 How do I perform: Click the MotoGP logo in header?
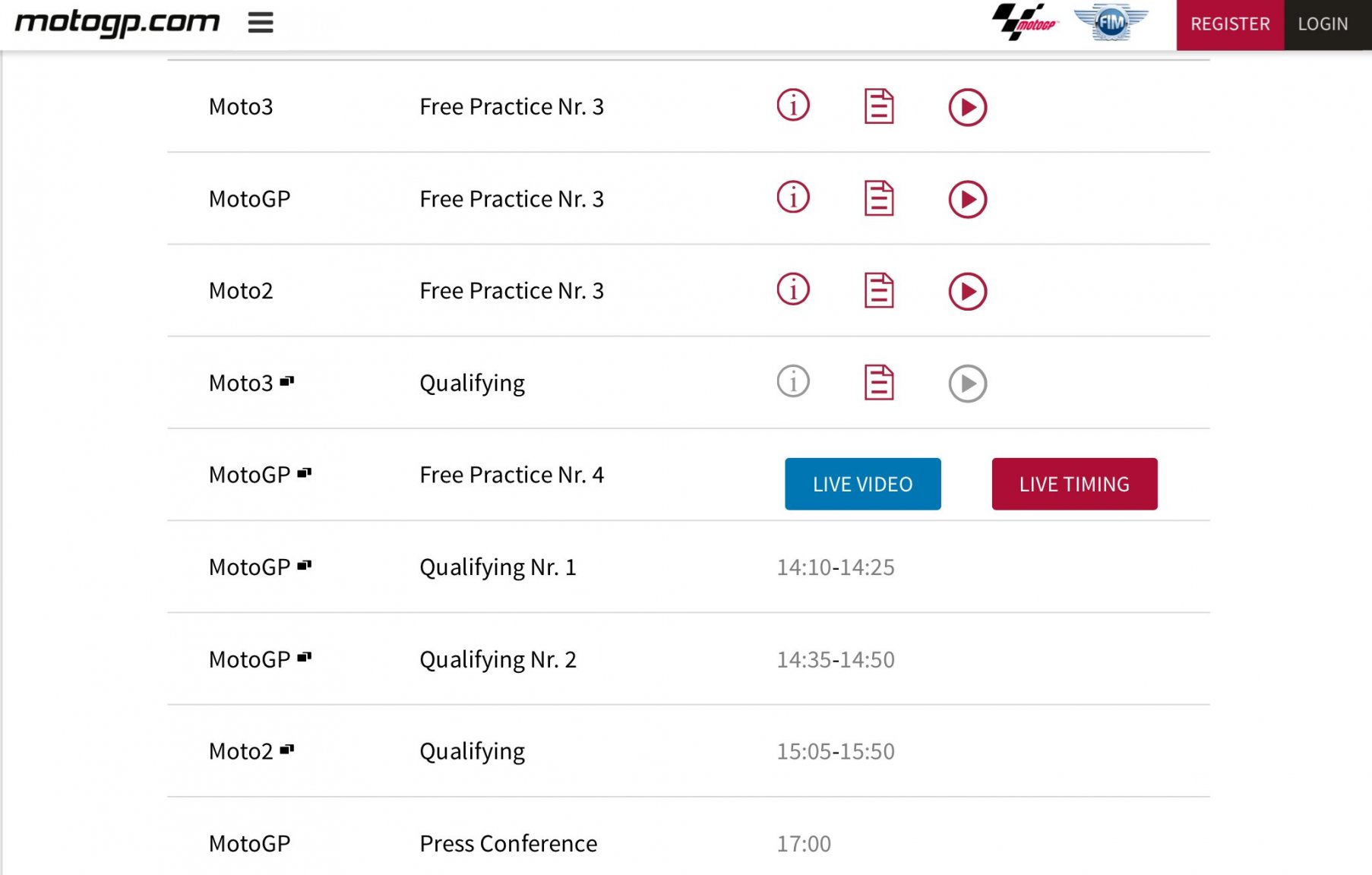coord(1025,22)
